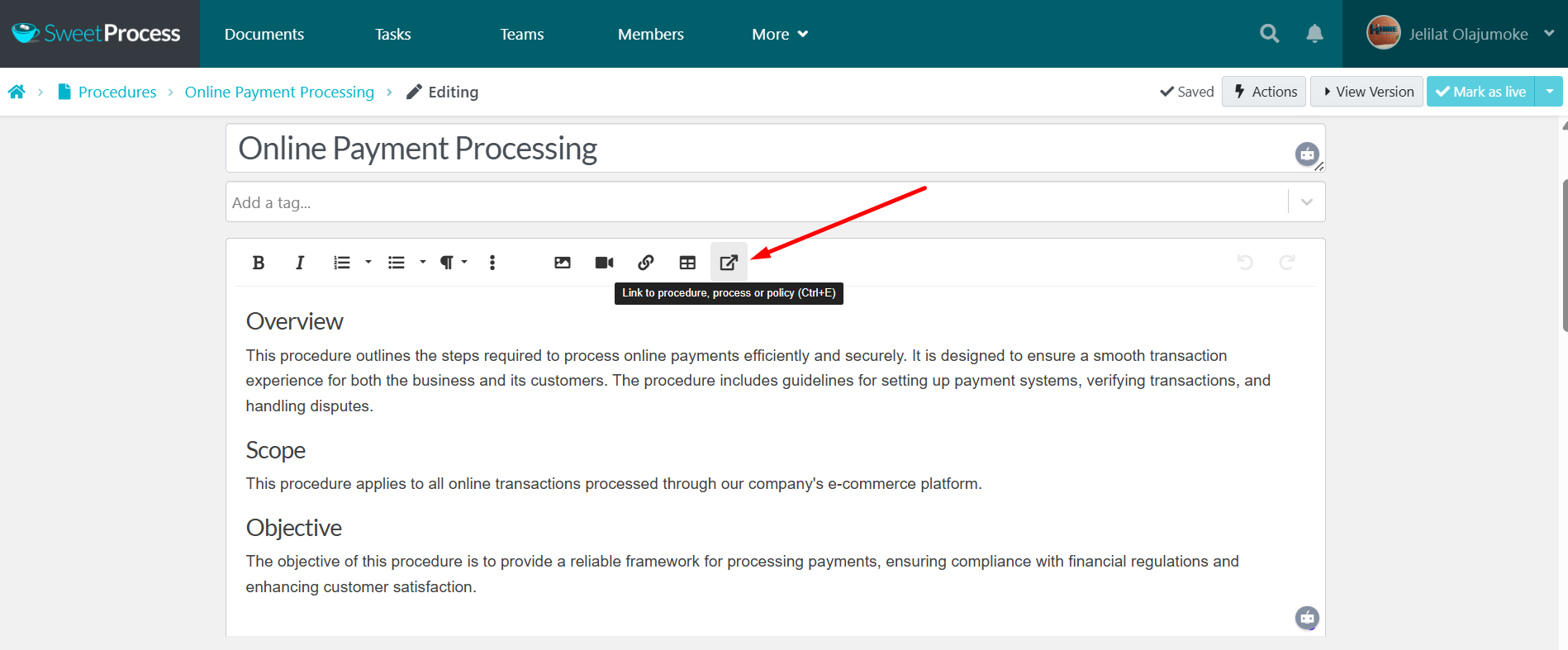Viewport: 1568px width, 650px height.
Task: Click the Objective heading text
Action: (x=293, y=528)
